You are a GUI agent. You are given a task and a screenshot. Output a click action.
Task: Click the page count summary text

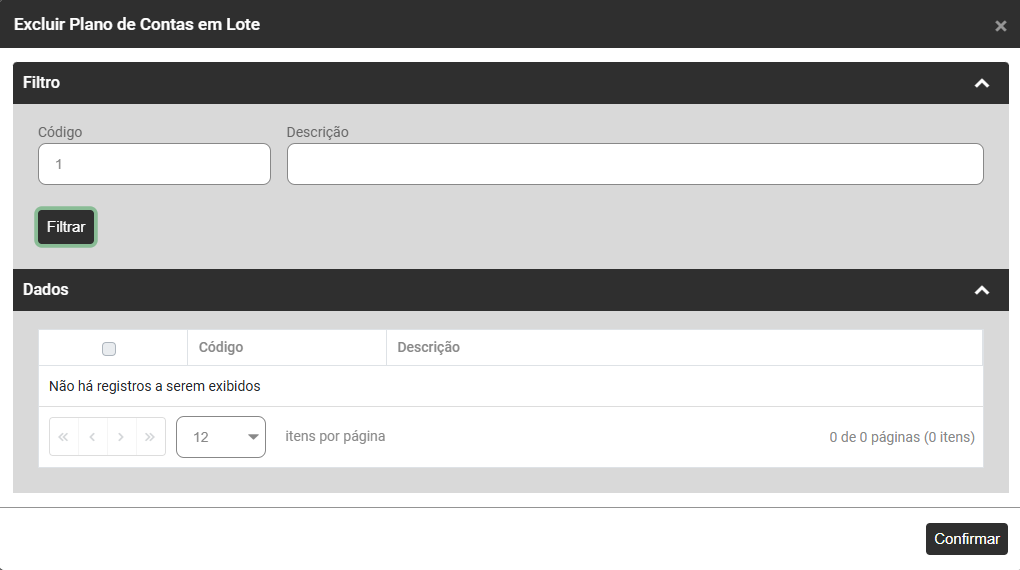point(901,437)
